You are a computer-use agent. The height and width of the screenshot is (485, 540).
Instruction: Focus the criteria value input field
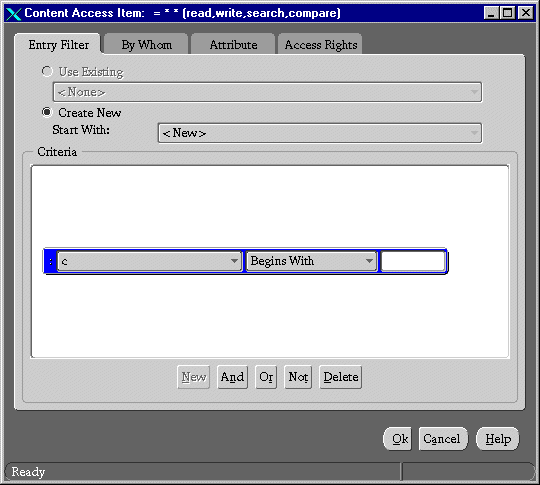(413, 261)
